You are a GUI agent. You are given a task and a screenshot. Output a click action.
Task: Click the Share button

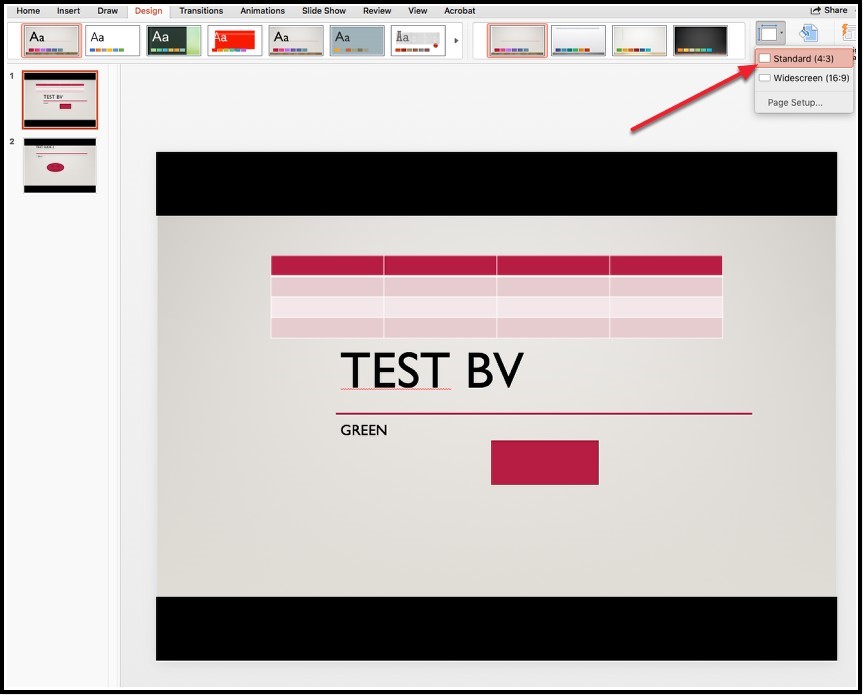tap(830, 9)
